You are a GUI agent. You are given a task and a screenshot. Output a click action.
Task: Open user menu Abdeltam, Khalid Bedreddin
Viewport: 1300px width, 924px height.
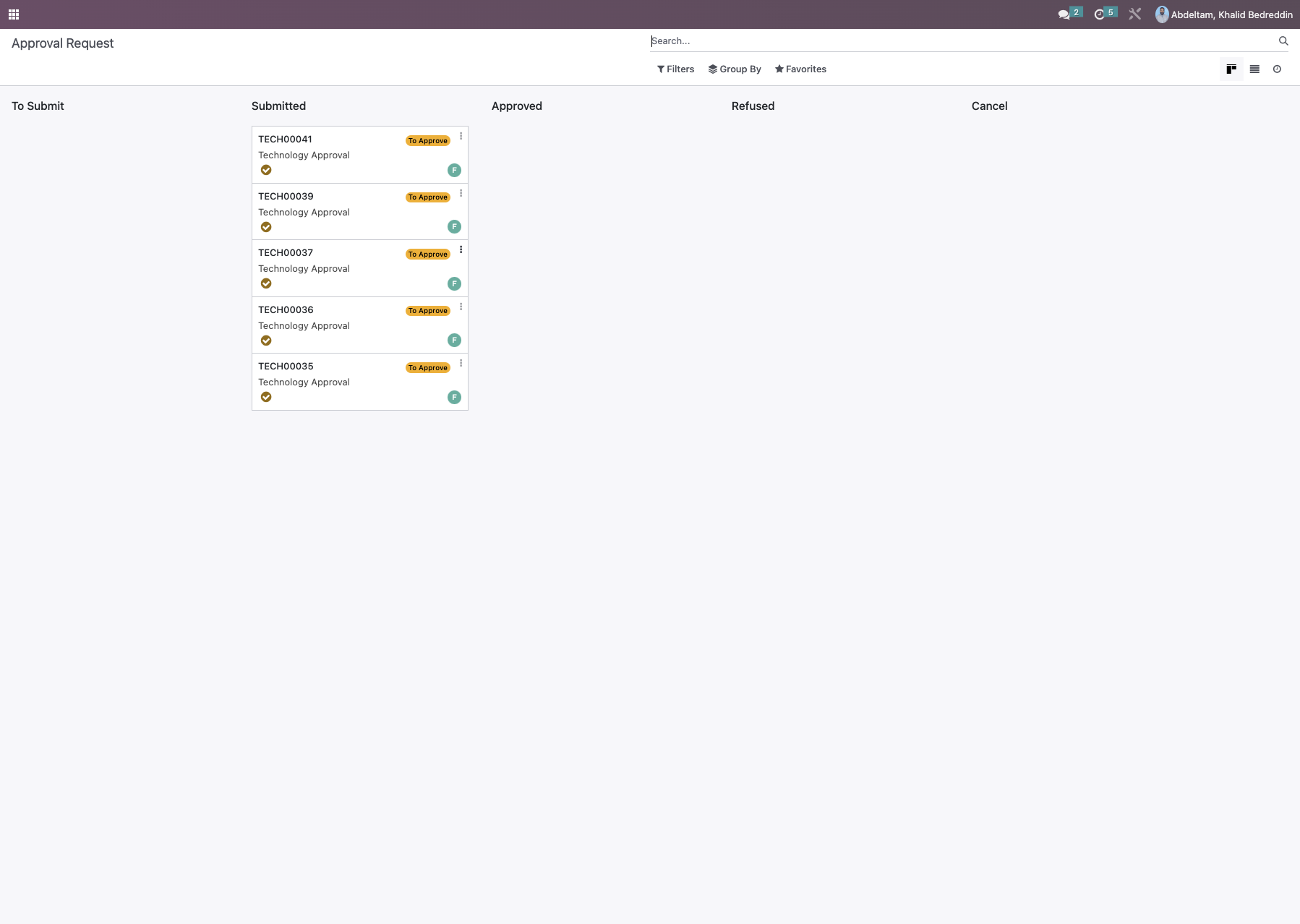(1224, 14)
